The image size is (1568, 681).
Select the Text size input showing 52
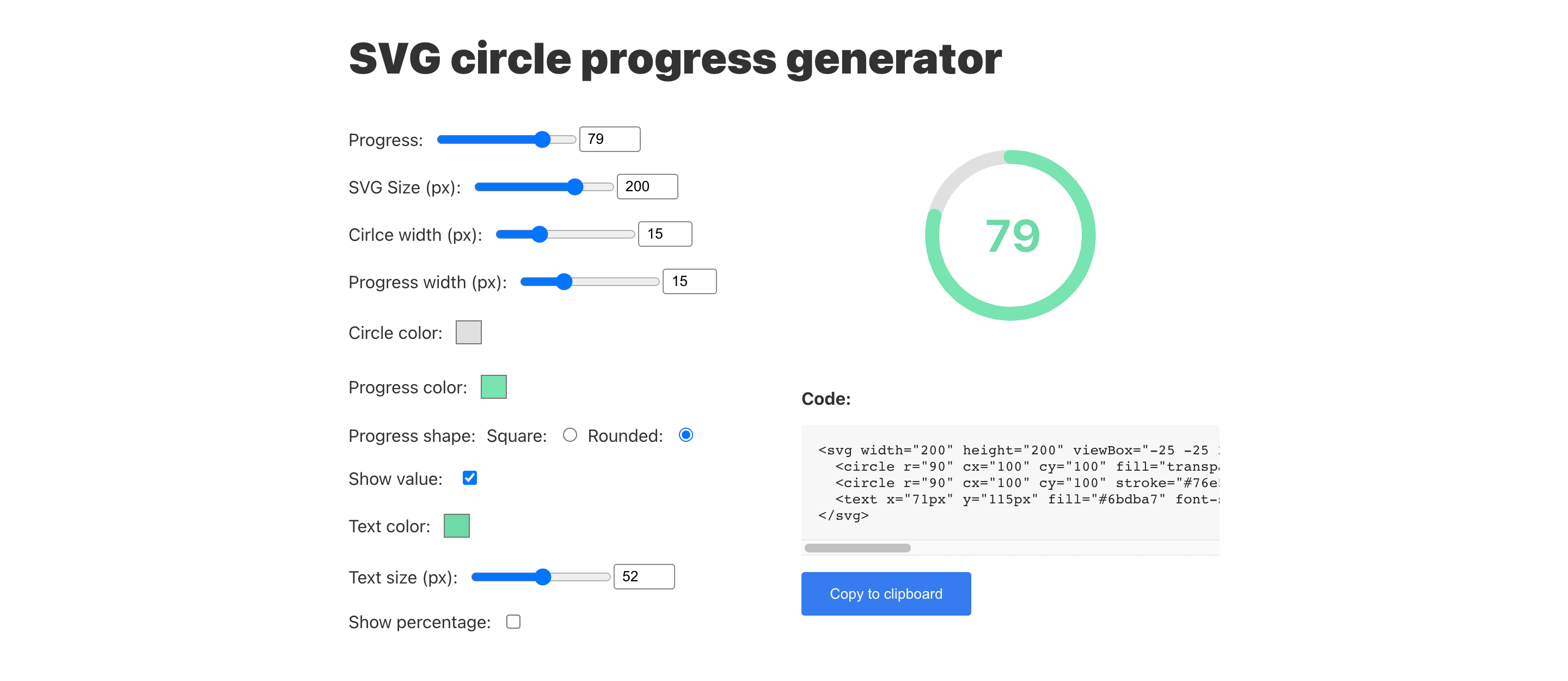(644, 576)
